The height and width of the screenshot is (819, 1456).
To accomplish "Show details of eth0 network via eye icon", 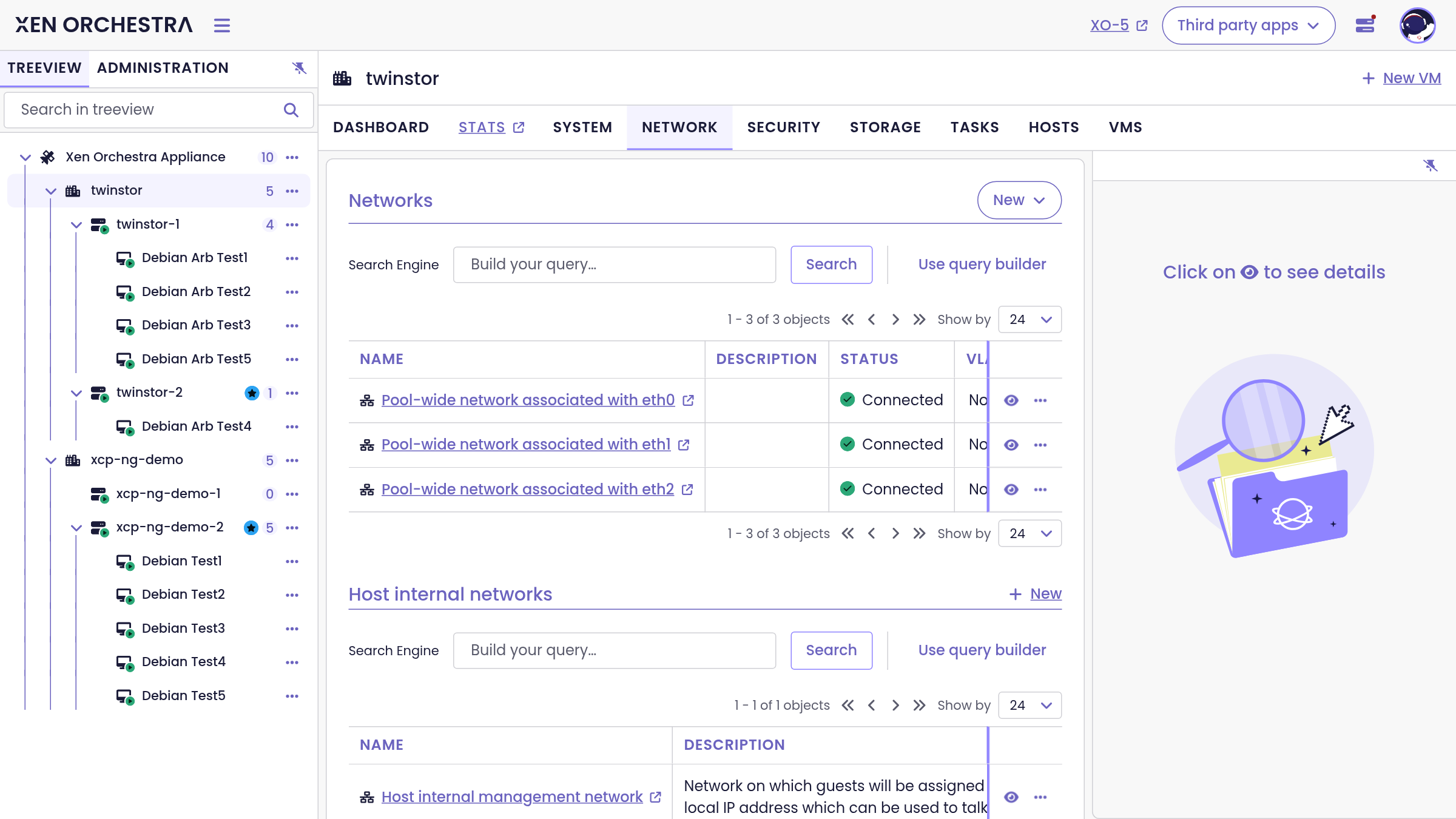I will pos(1011,400).
